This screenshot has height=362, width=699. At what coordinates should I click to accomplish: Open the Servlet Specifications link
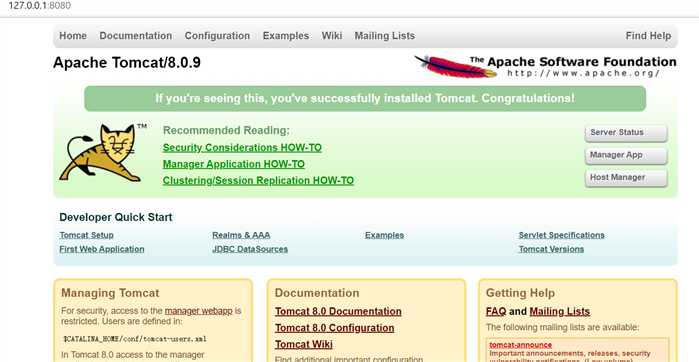pos(561,235)
